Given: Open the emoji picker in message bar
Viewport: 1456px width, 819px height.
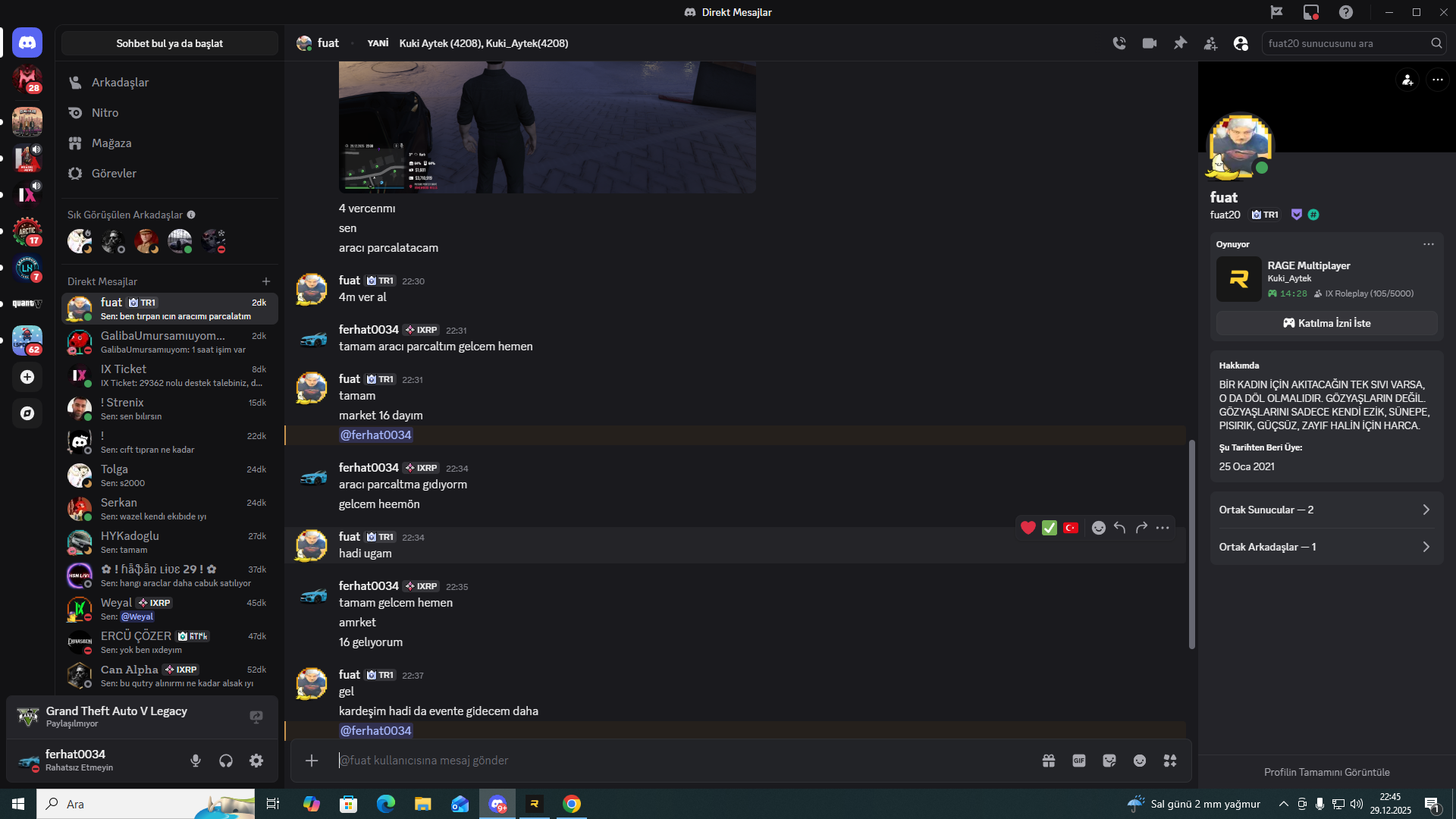Looking at the screenshot, I should click(1140, 761).
